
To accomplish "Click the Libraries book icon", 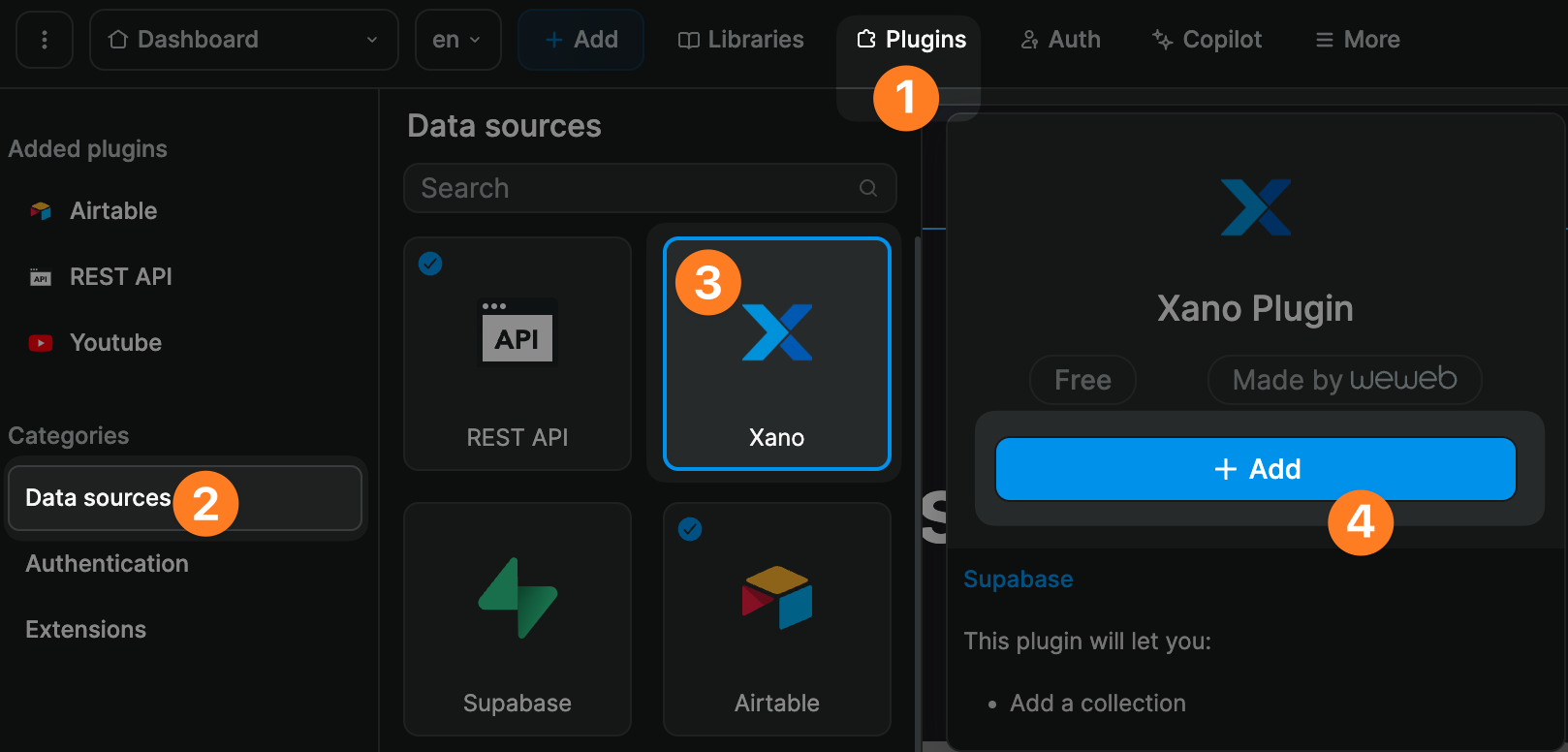I will [x=689, y=40].
